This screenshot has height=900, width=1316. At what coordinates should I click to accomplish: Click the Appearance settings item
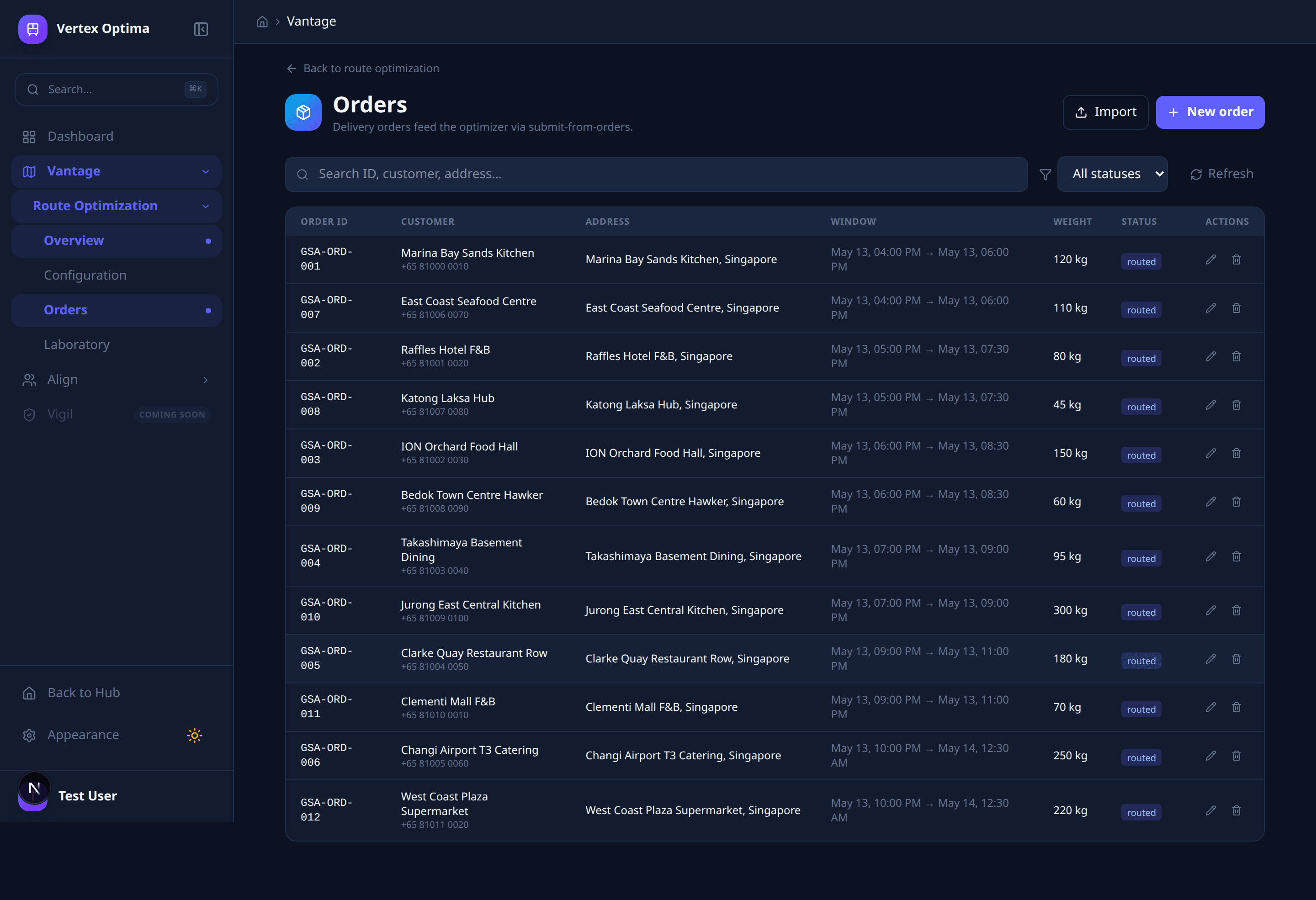83,735
